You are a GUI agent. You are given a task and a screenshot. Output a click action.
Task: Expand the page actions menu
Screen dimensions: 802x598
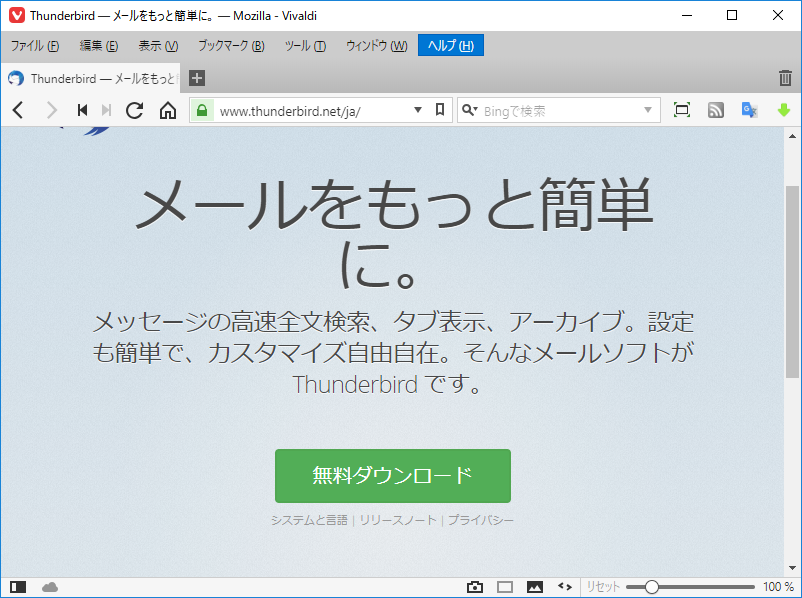click(565, 587)
